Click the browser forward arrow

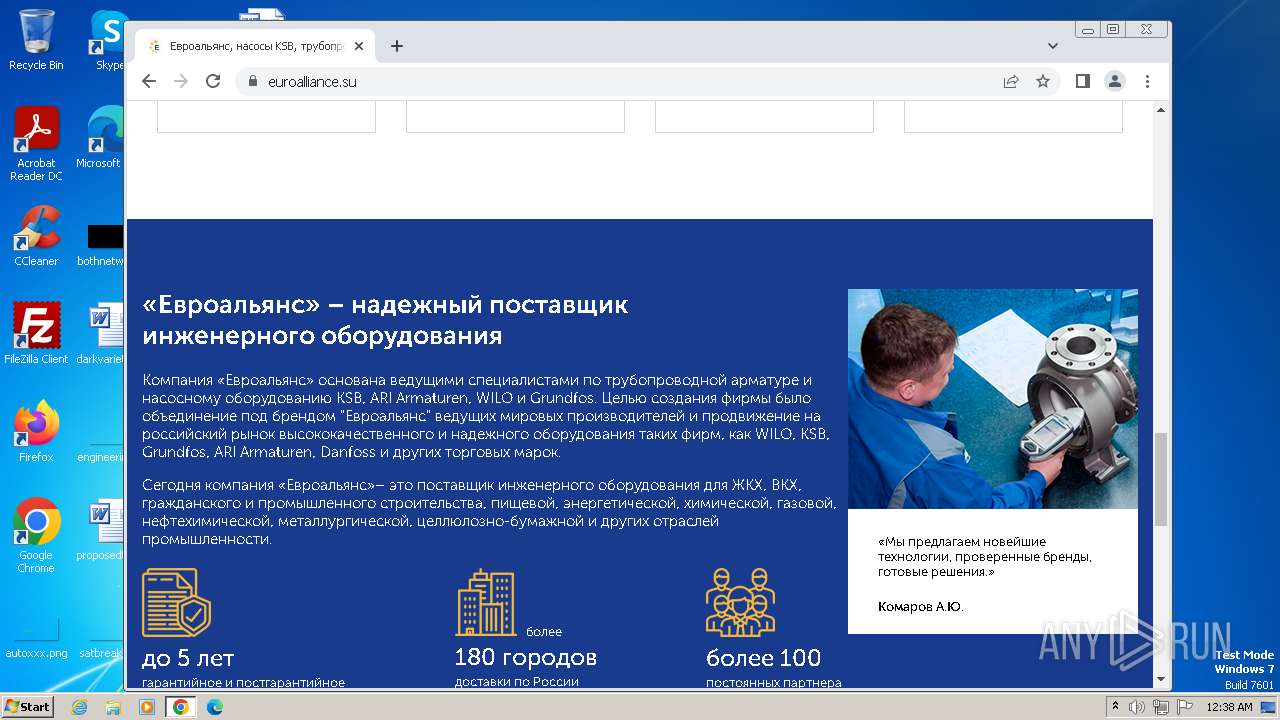click(181, 82)
